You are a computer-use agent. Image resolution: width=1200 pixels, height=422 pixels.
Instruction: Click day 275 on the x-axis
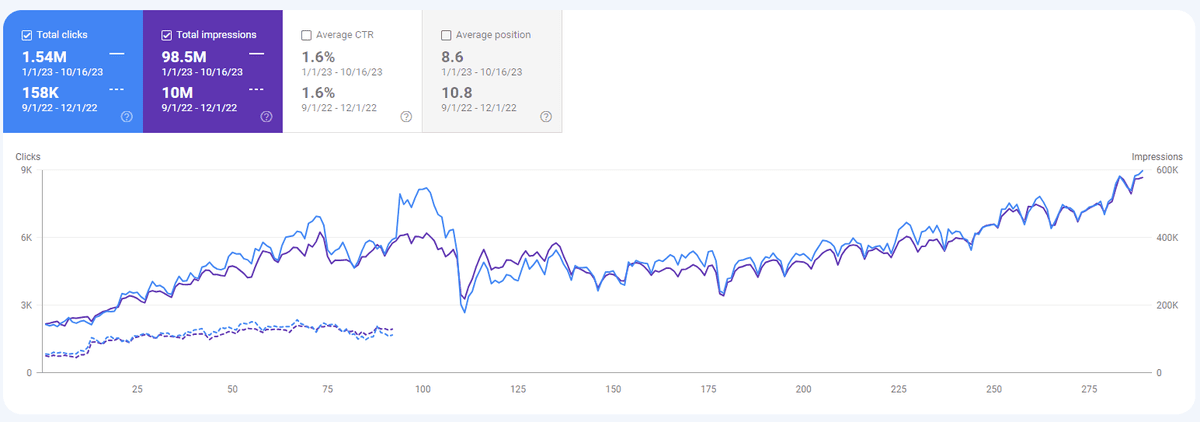point(1088,389)
